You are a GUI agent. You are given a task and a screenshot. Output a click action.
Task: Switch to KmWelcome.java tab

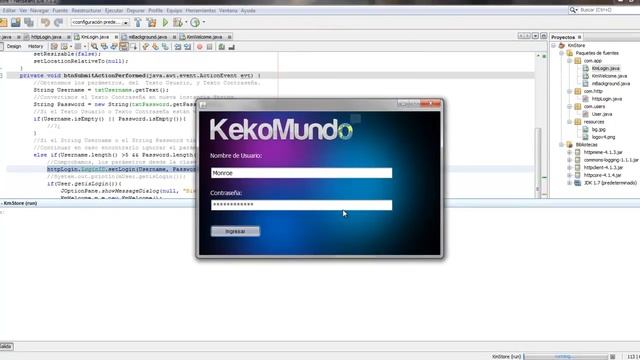pyautogui.click(x=204, y=37)
